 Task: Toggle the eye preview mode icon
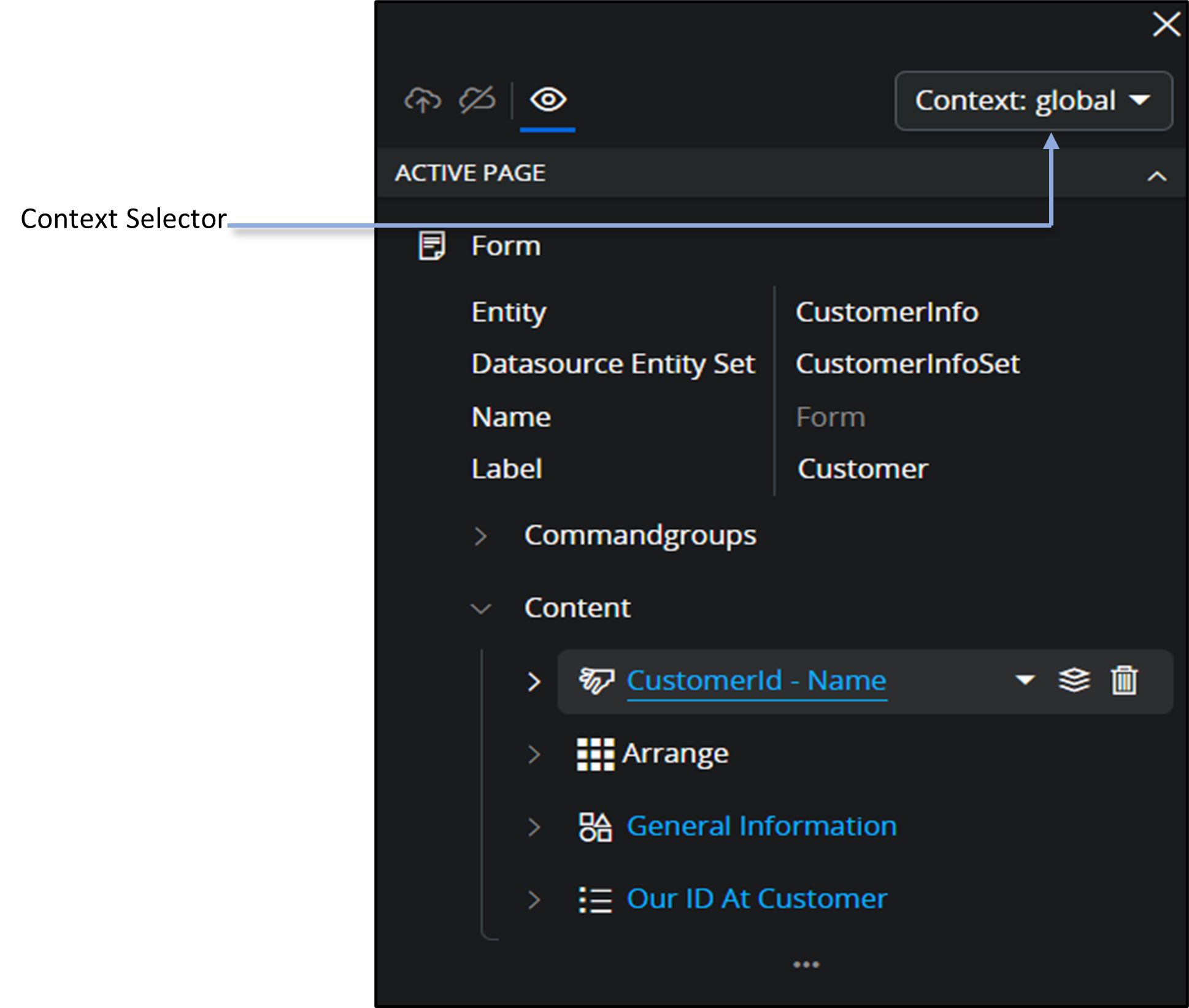547,100
